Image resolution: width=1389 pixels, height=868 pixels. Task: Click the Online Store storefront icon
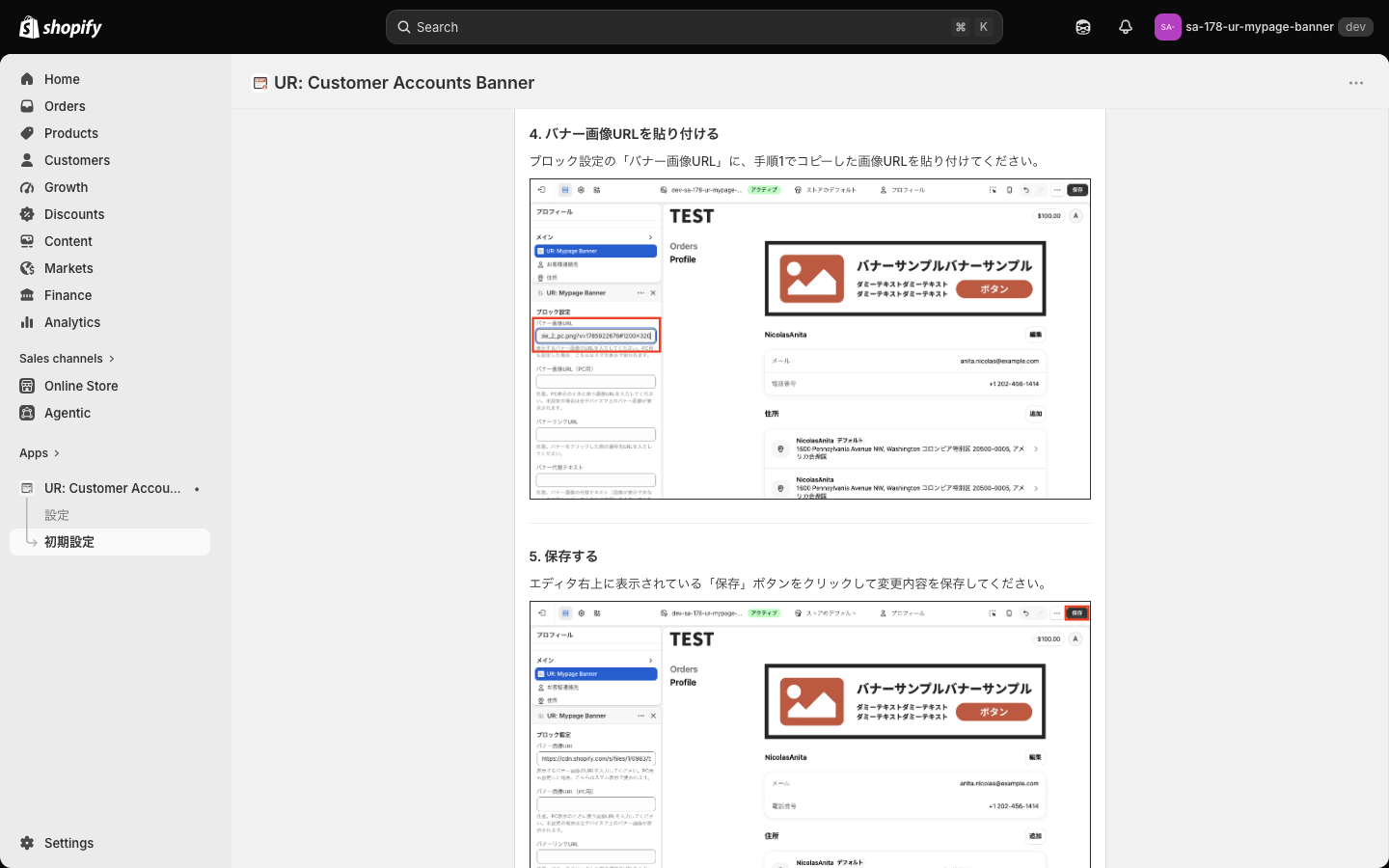click(x=27, y=386)
